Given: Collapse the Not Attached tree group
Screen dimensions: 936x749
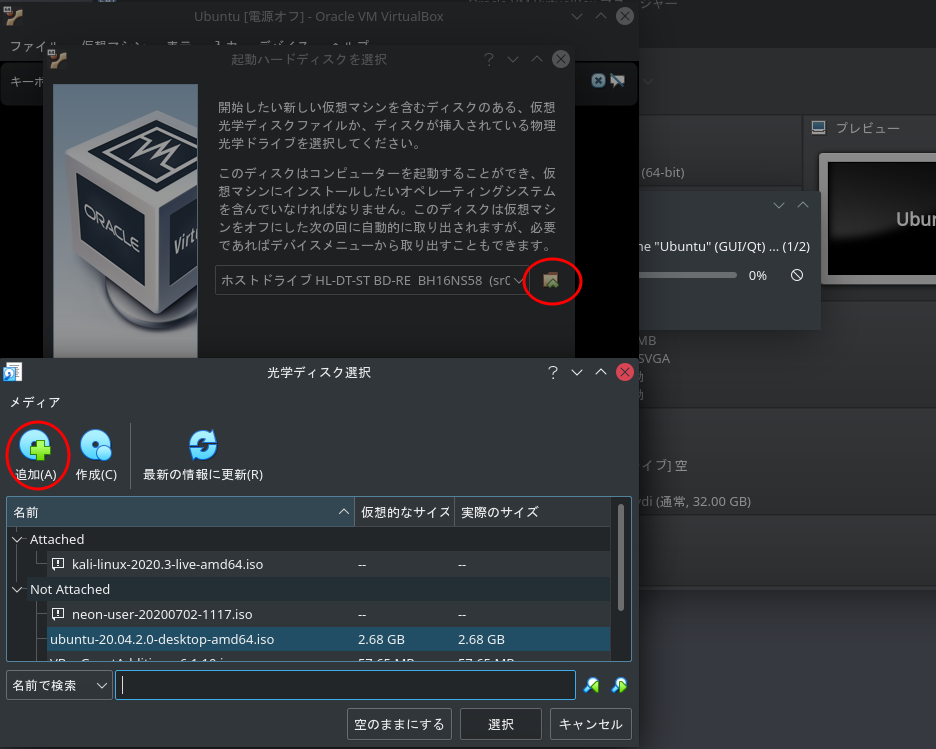Looking at the screenshot, I should pyautogui.click(x=17, y=589).
